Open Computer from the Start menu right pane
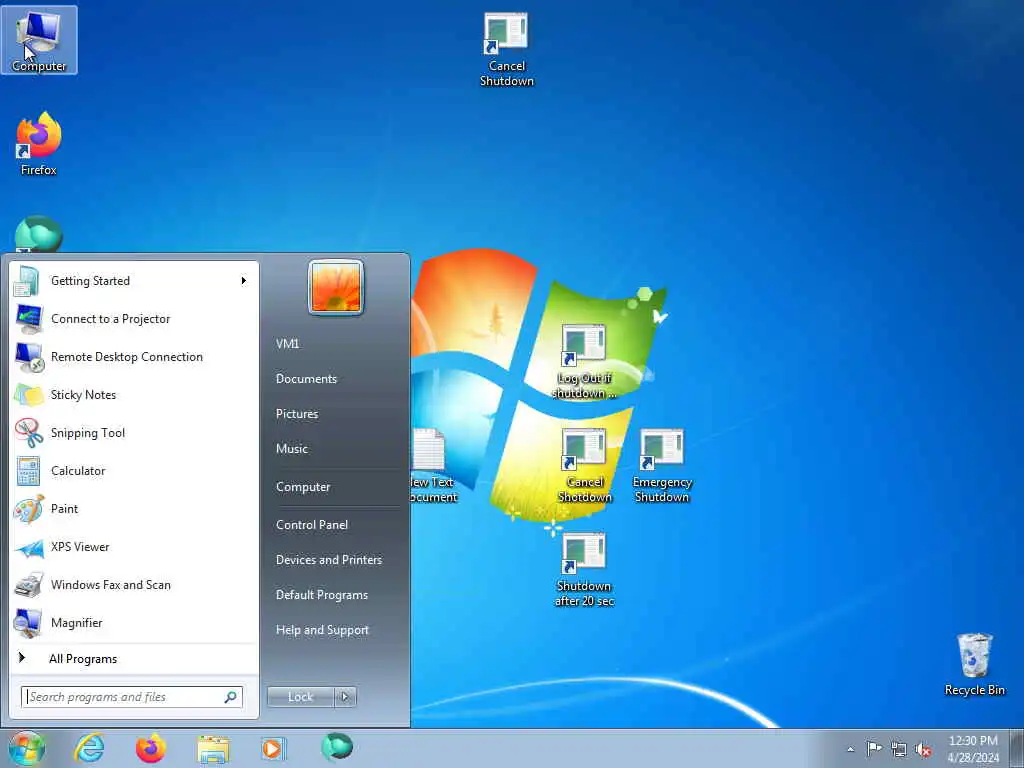Screen dimensions: 1024x768 tap(303, 487)
